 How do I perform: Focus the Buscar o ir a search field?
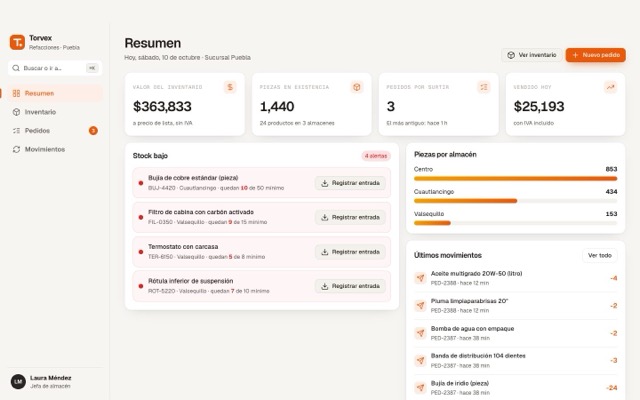(x=55, y=68)
